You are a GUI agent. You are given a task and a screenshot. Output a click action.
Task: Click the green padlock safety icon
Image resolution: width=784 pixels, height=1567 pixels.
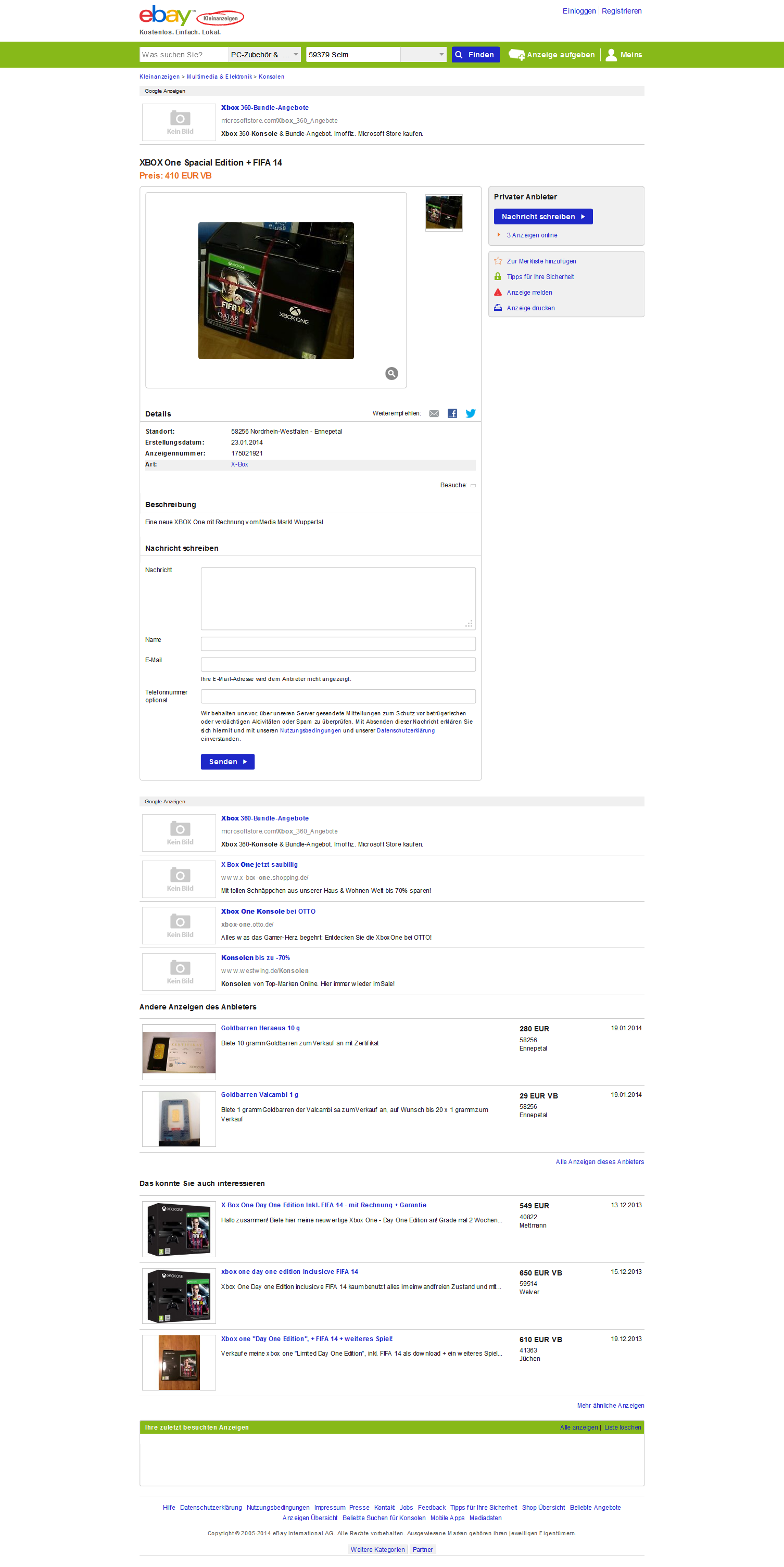[498, 276]
